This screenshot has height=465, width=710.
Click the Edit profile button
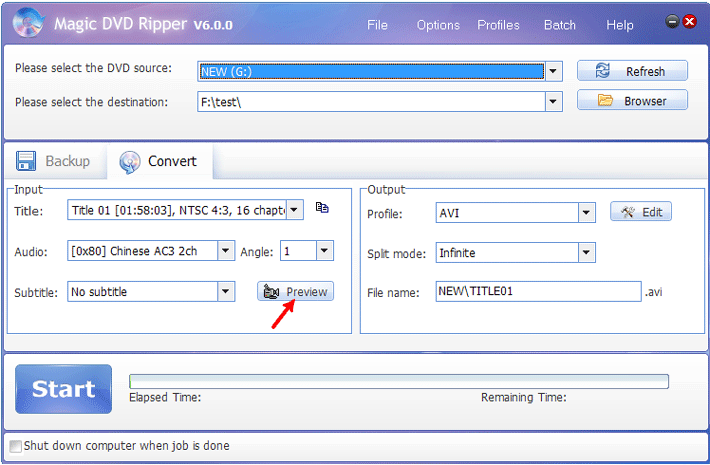click(641, 212)
